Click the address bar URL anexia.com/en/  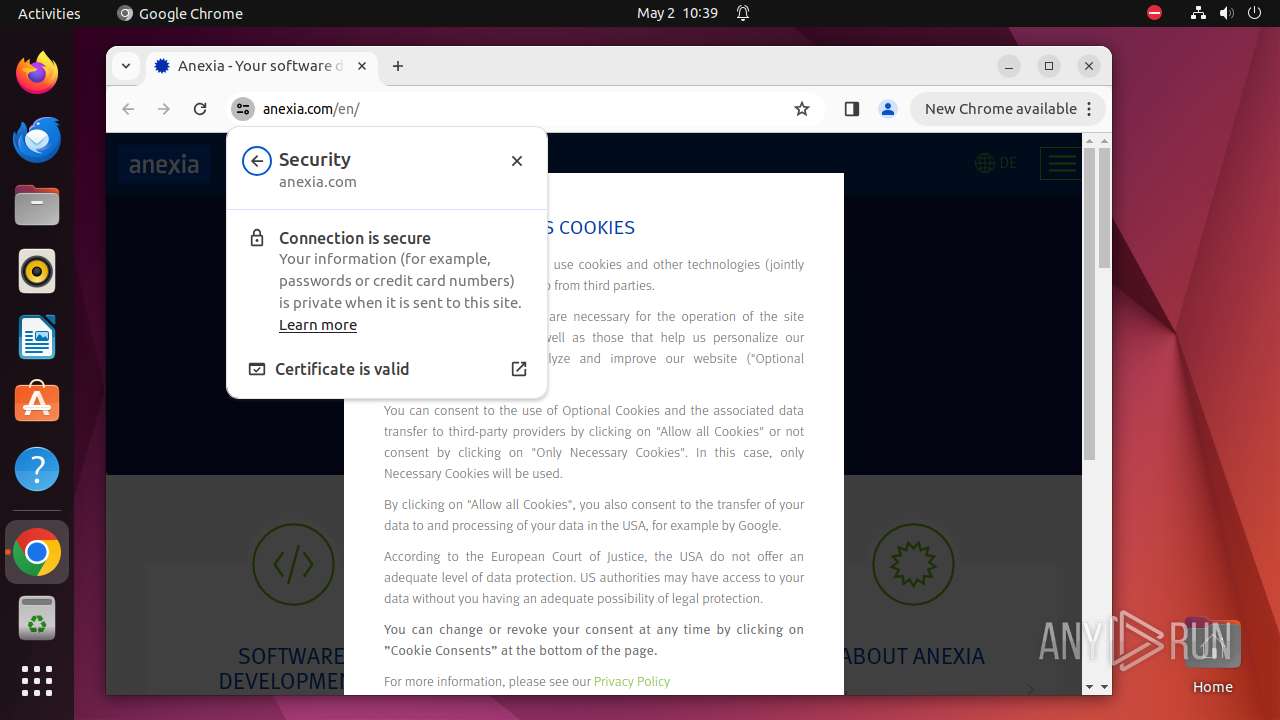coord(311,109)
